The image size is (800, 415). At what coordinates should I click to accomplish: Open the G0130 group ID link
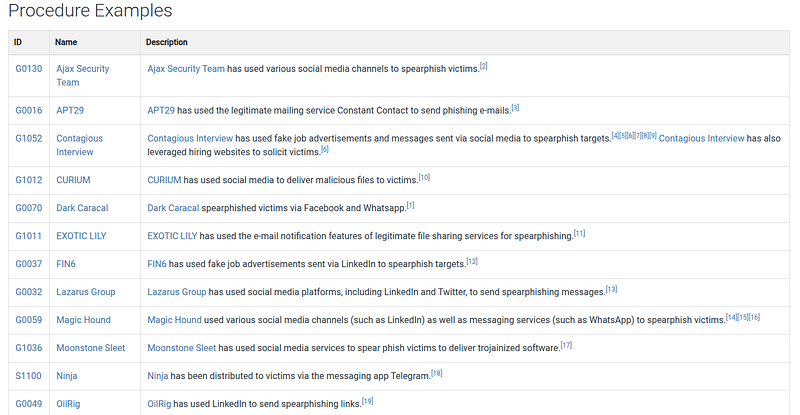[29, 68]
